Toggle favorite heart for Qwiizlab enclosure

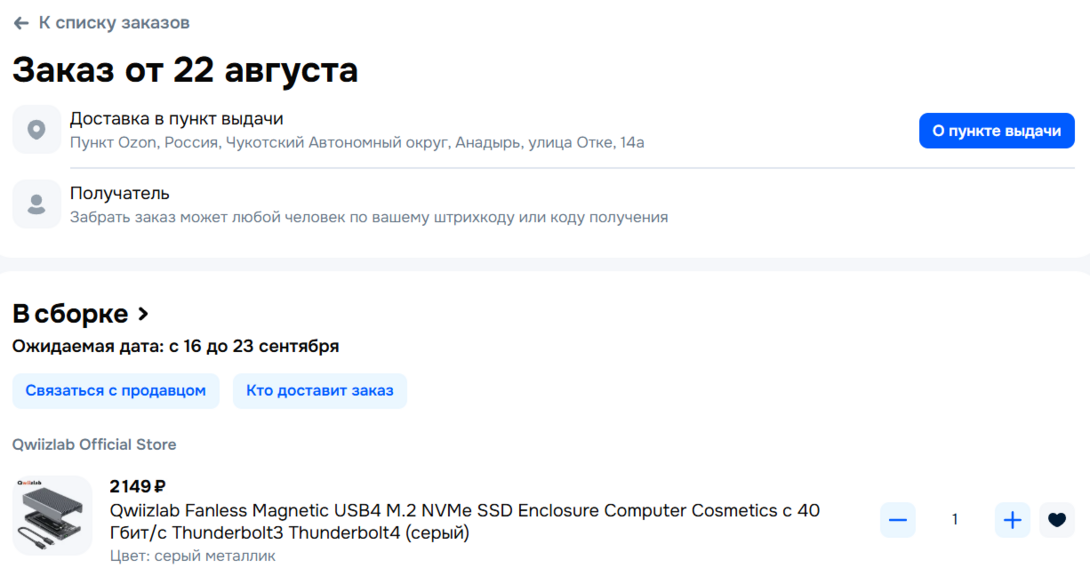coord(1057,520)
